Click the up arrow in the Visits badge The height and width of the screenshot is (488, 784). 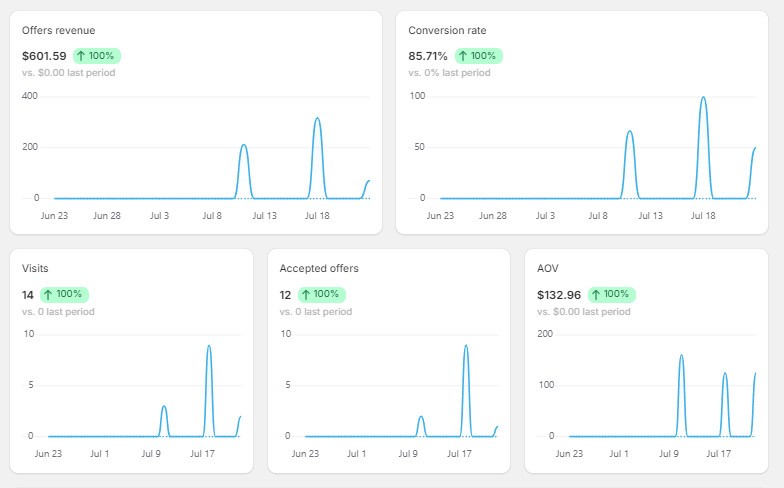48,295
